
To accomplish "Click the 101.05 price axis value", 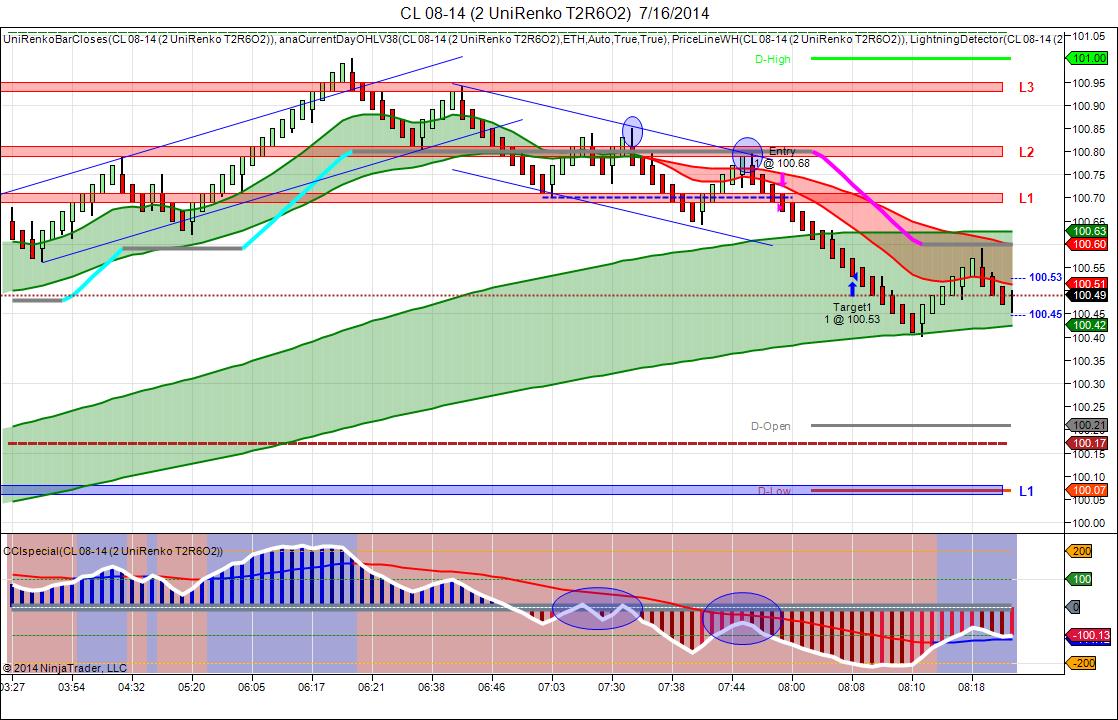I will [x=1089, y=36].
